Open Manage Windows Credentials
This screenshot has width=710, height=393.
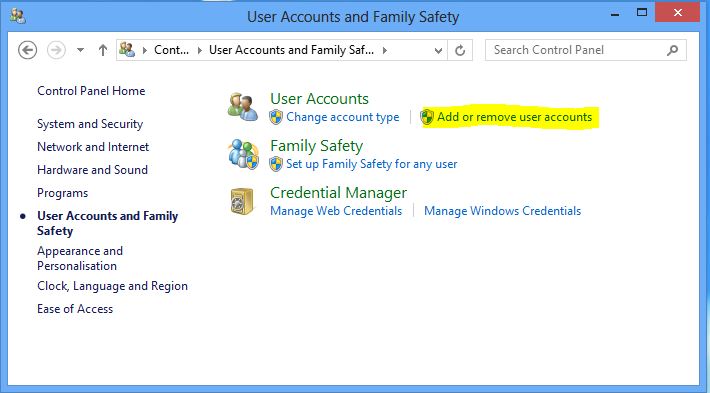pyautogui.click(x=502, y=211)
